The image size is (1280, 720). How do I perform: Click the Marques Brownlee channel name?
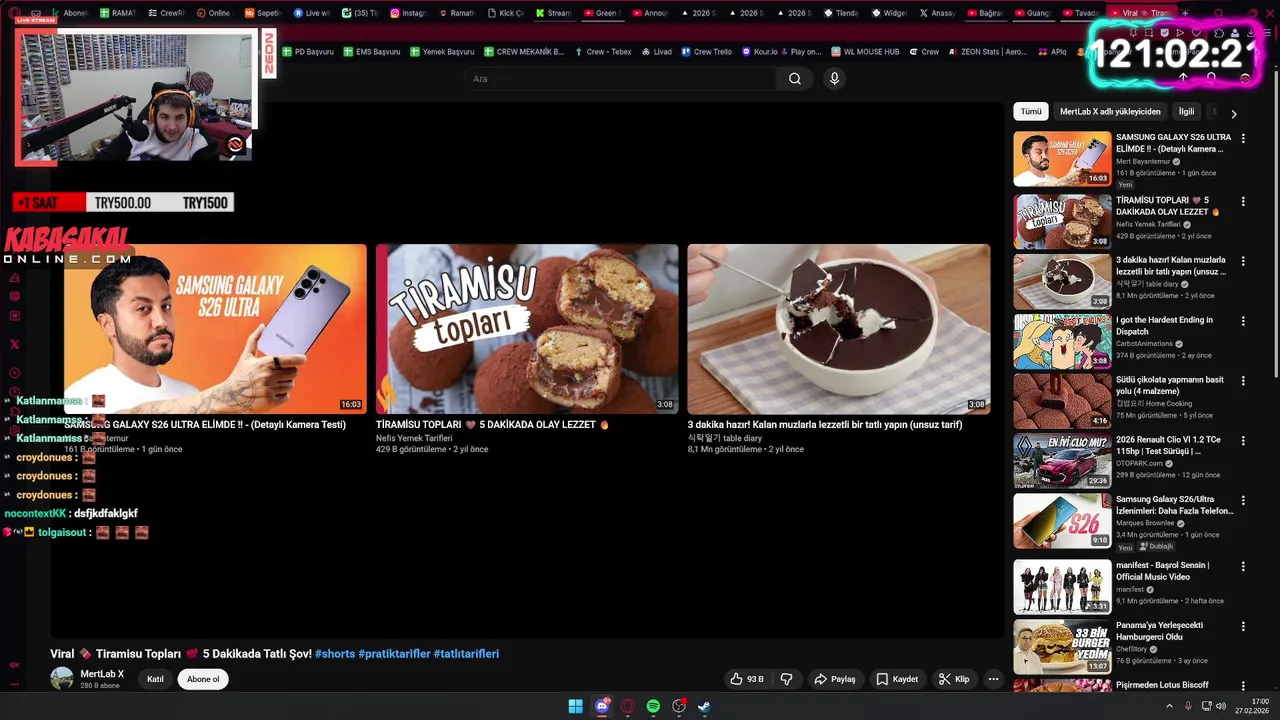(x=1145, y=523)
